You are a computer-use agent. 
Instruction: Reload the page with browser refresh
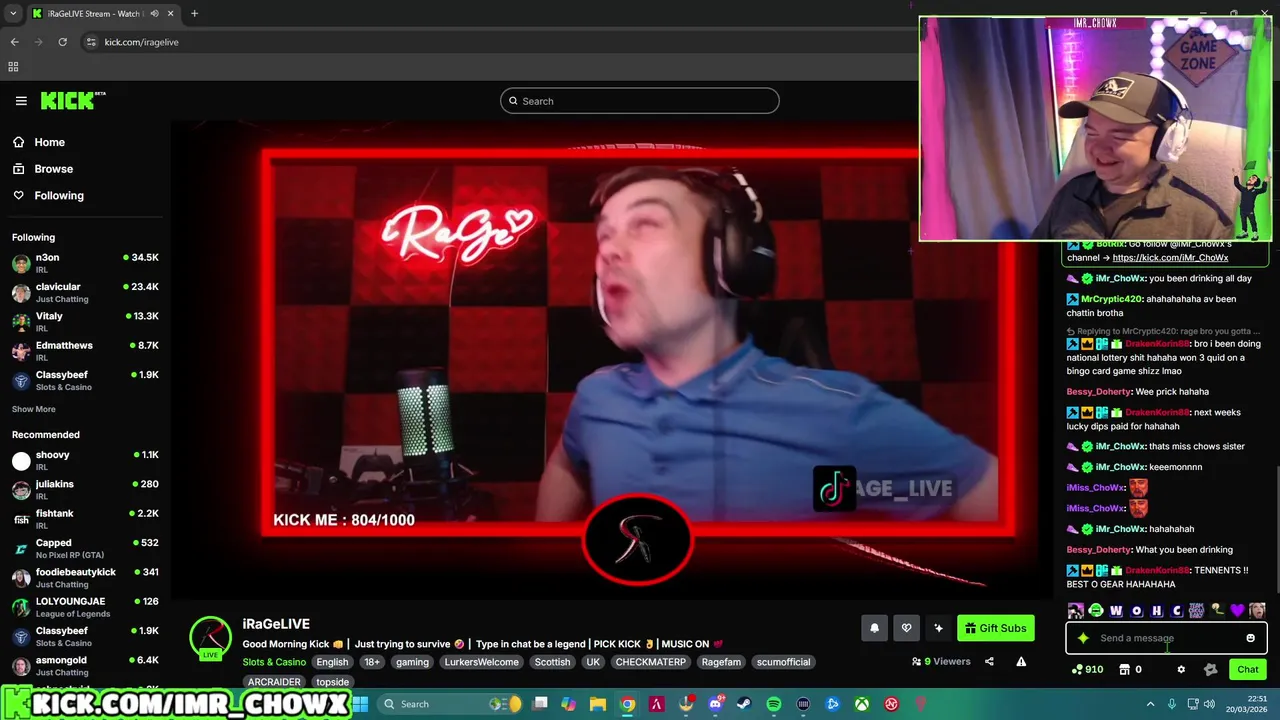click(x=62, y=42)
